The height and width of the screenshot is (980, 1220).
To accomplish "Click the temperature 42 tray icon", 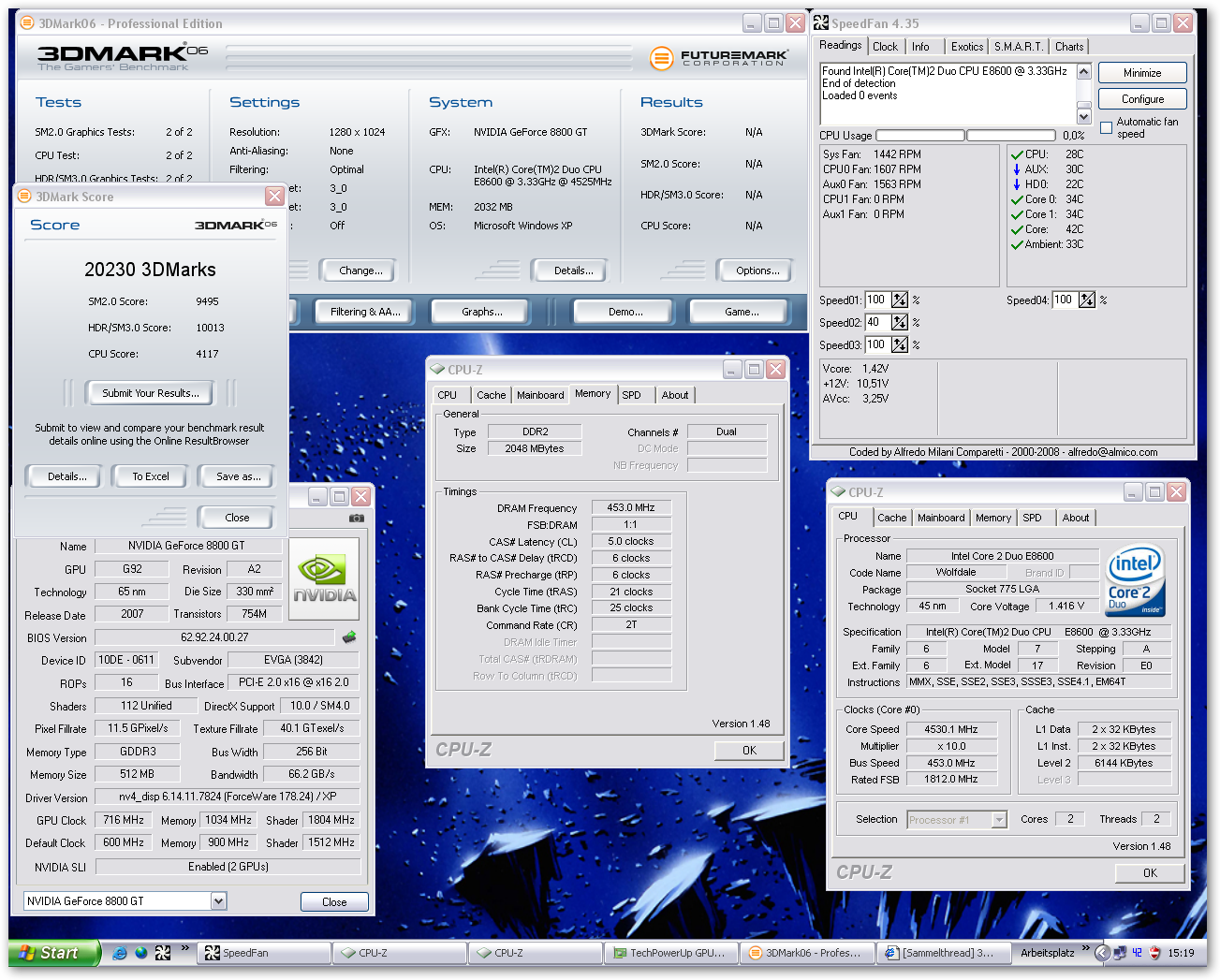I will tap(1138, 953).
